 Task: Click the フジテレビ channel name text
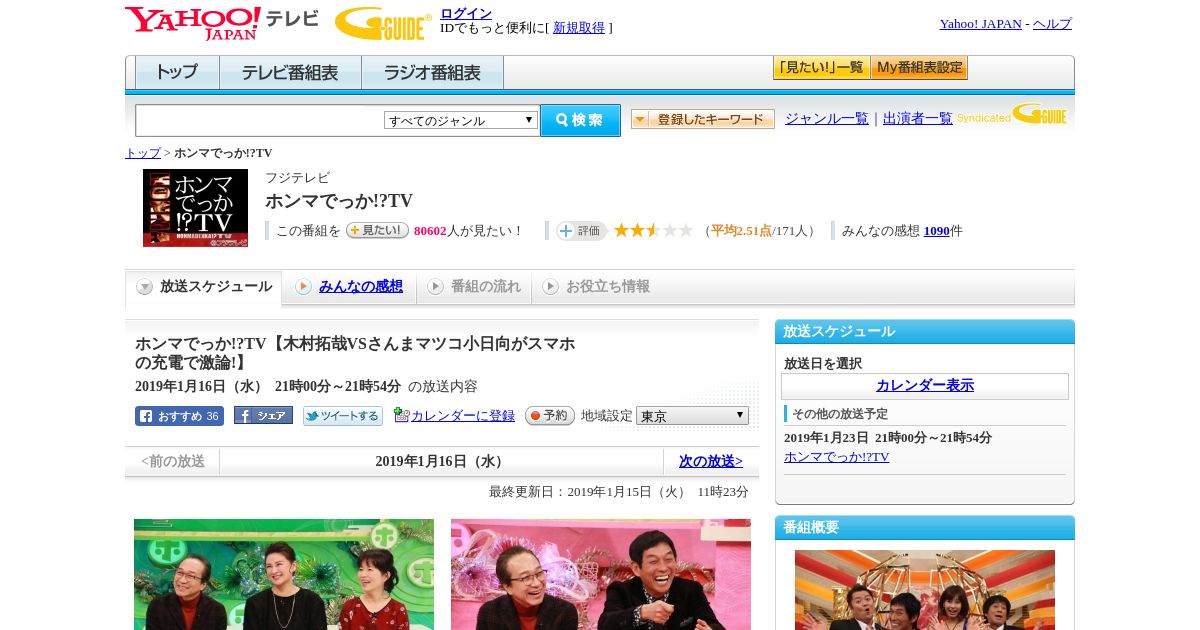tap(297, 178)
